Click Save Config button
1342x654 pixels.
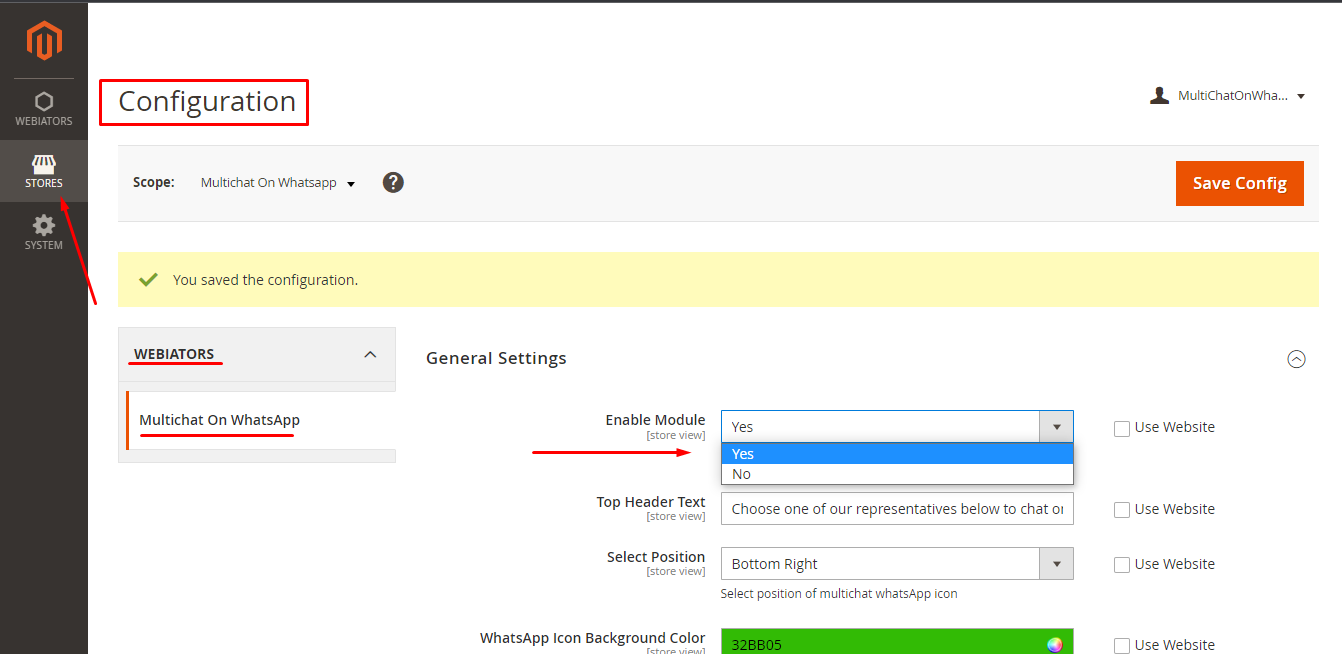1240,183
